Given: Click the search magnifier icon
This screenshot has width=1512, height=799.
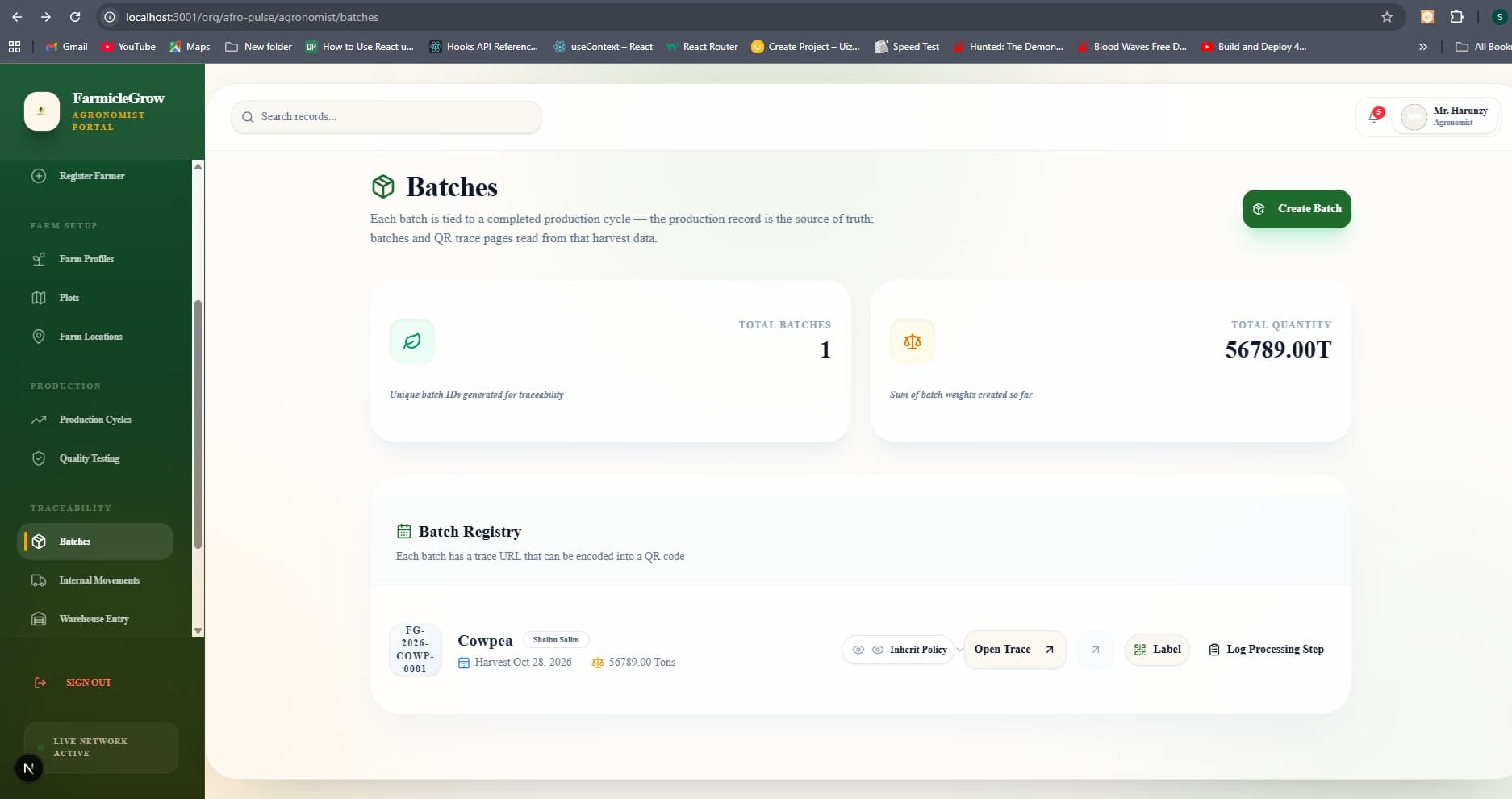Looking at the screenshot, I should click(x=248, y=117).
